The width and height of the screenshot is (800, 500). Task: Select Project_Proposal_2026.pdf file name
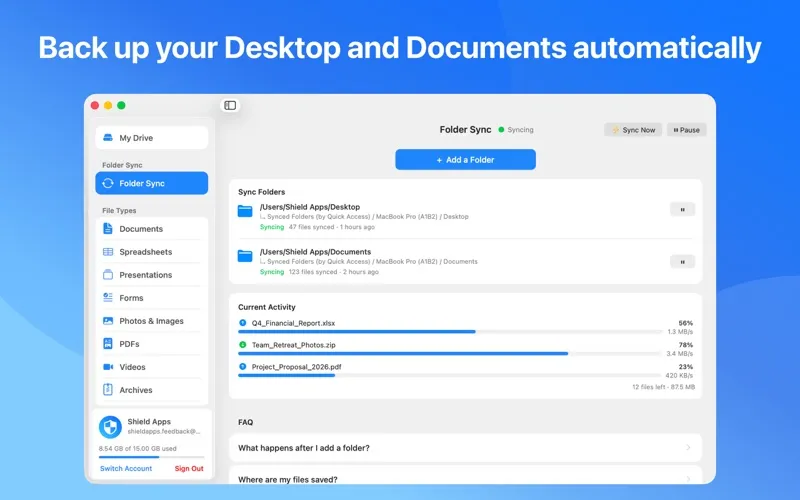[296, 366]
